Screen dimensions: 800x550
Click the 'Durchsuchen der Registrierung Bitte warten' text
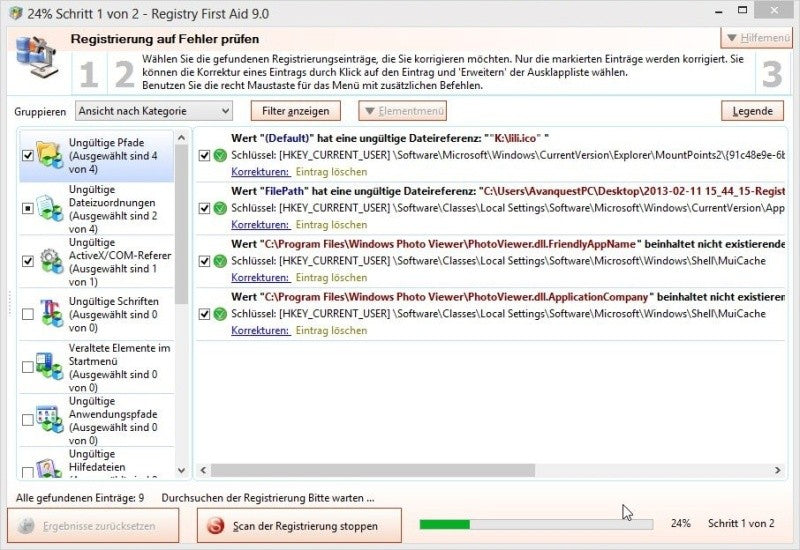268,498
